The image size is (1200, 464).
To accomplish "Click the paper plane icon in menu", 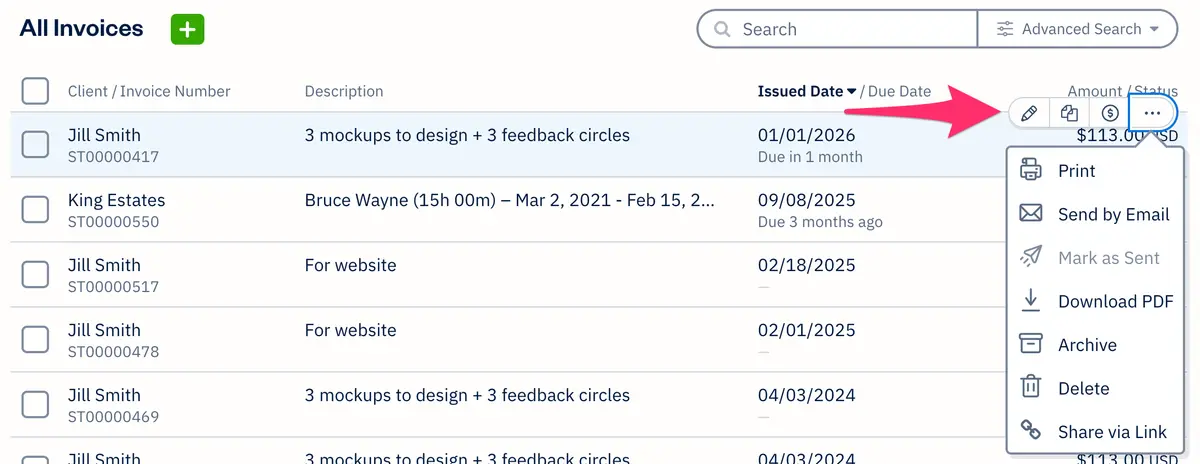I will click(1030, 257).
